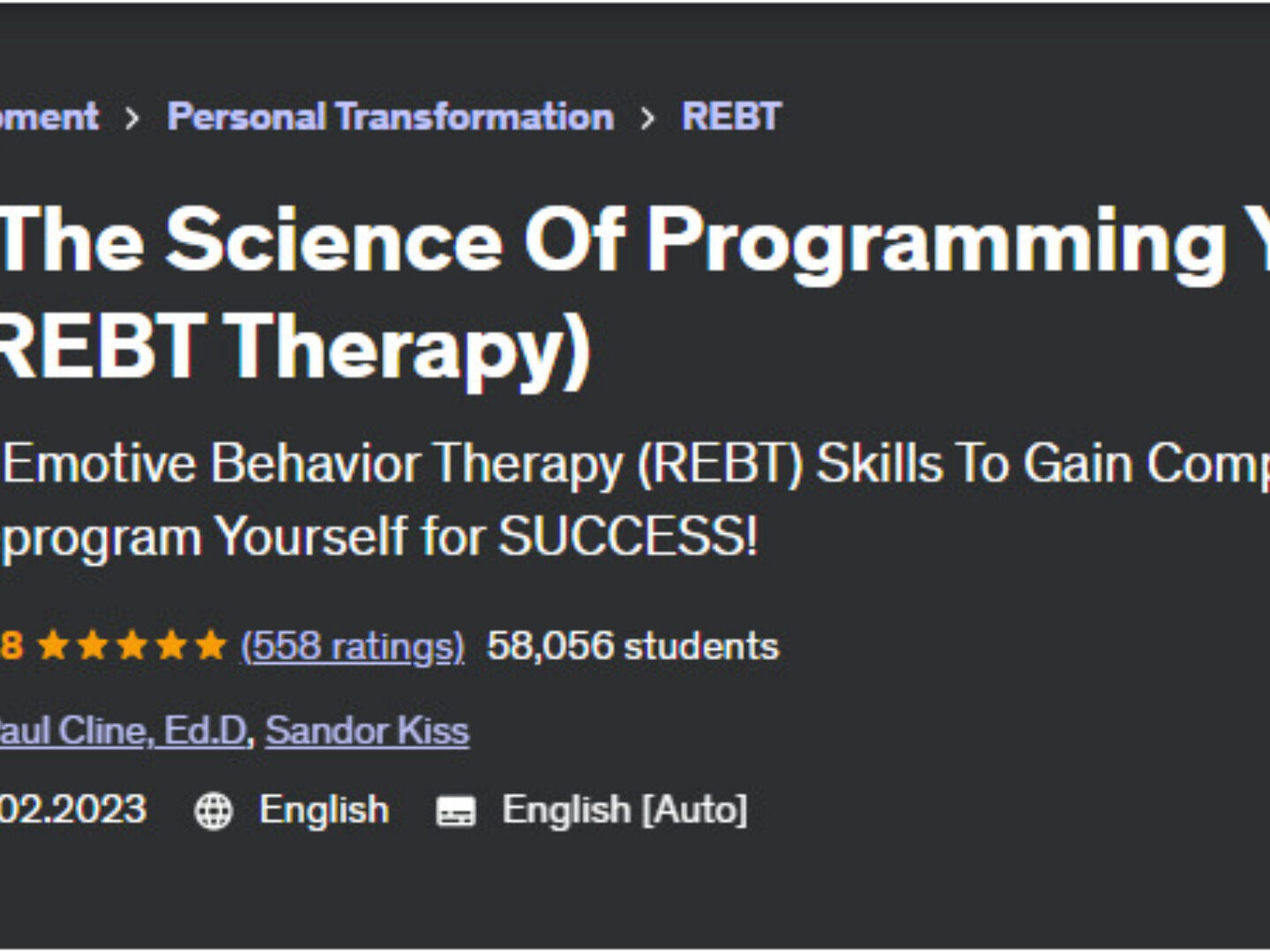Image resolution: width=1270 pixels, height=952 pixels.
Task: Click the closed captions subtitle icon
Action: (x=456, y=811)
